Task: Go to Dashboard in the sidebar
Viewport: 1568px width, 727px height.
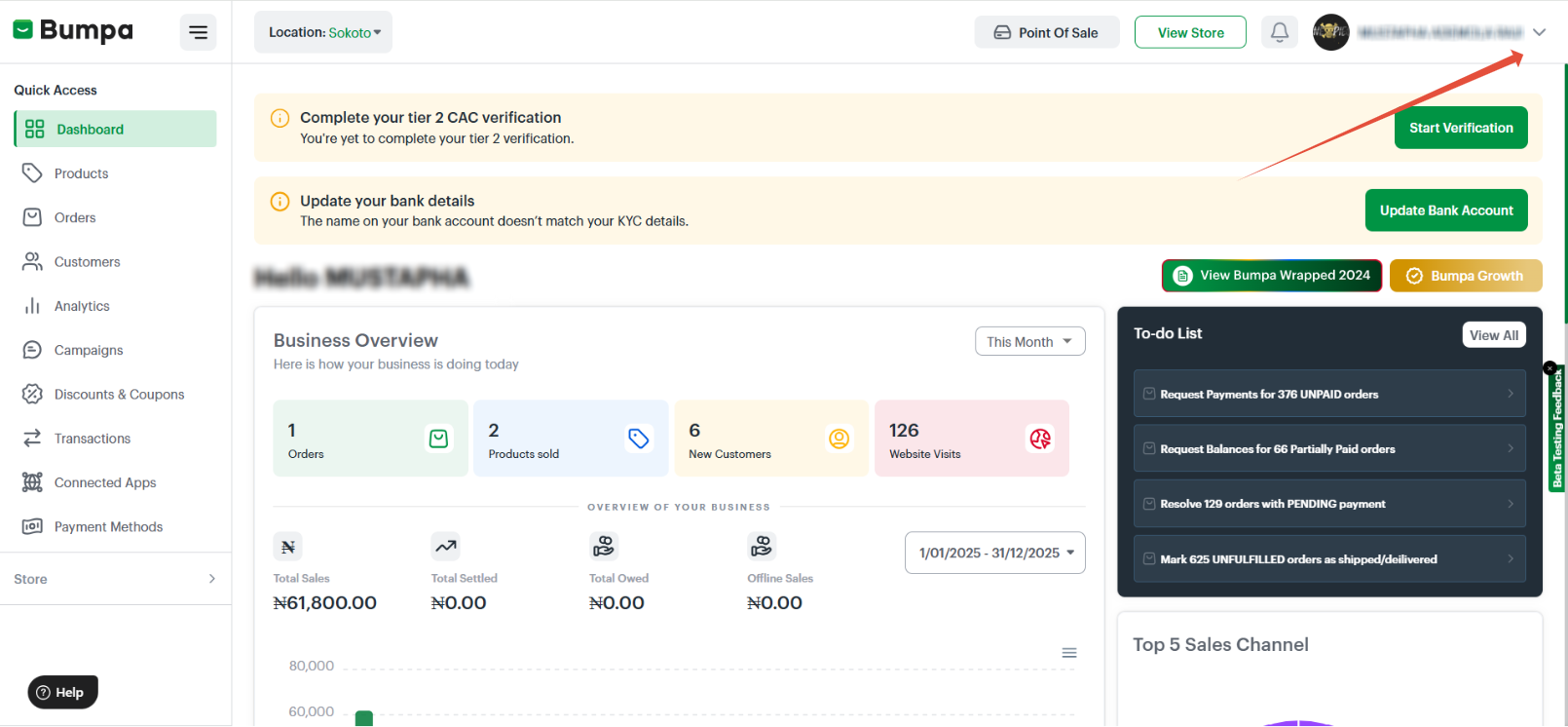Action: click(x=115, y=129)
